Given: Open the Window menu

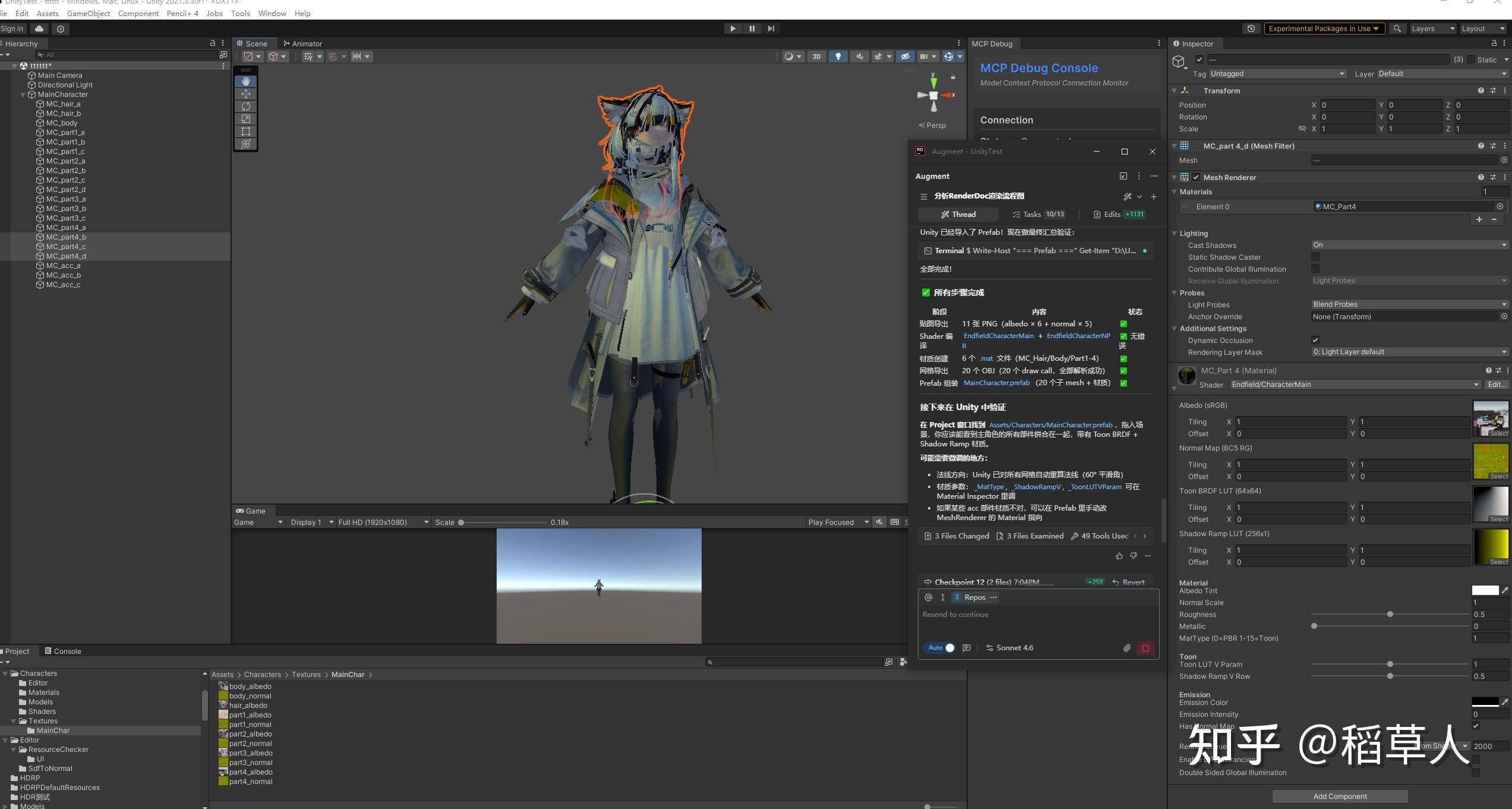Looking at the screenshot, I should click(x=272, y=13).
